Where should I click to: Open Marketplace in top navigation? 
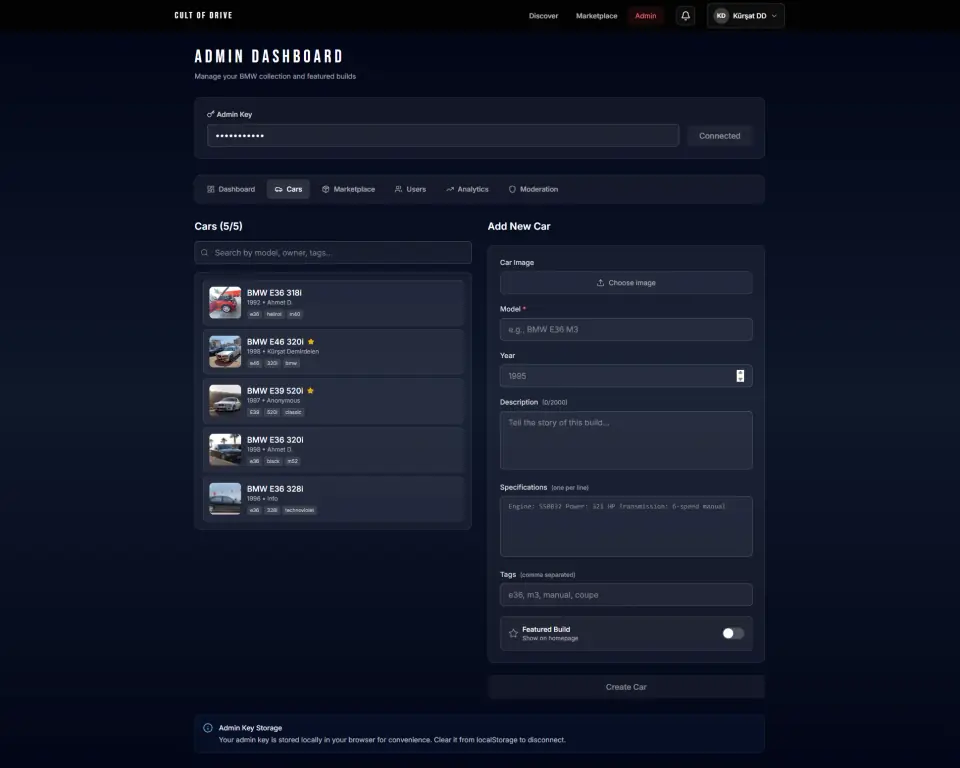click(x=596, y=16)
